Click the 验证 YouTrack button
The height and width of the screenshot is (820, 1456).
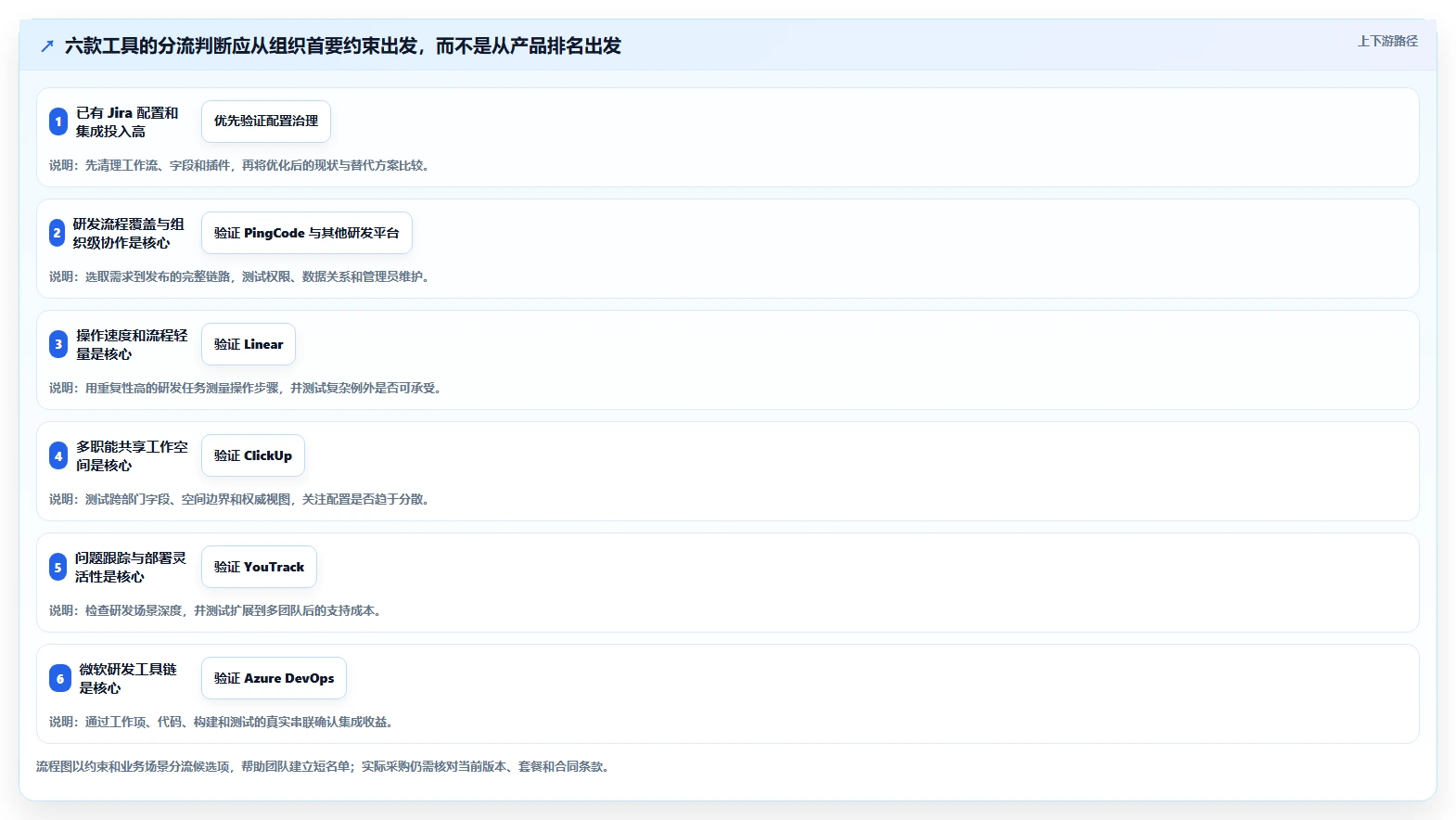coord(260,567)
